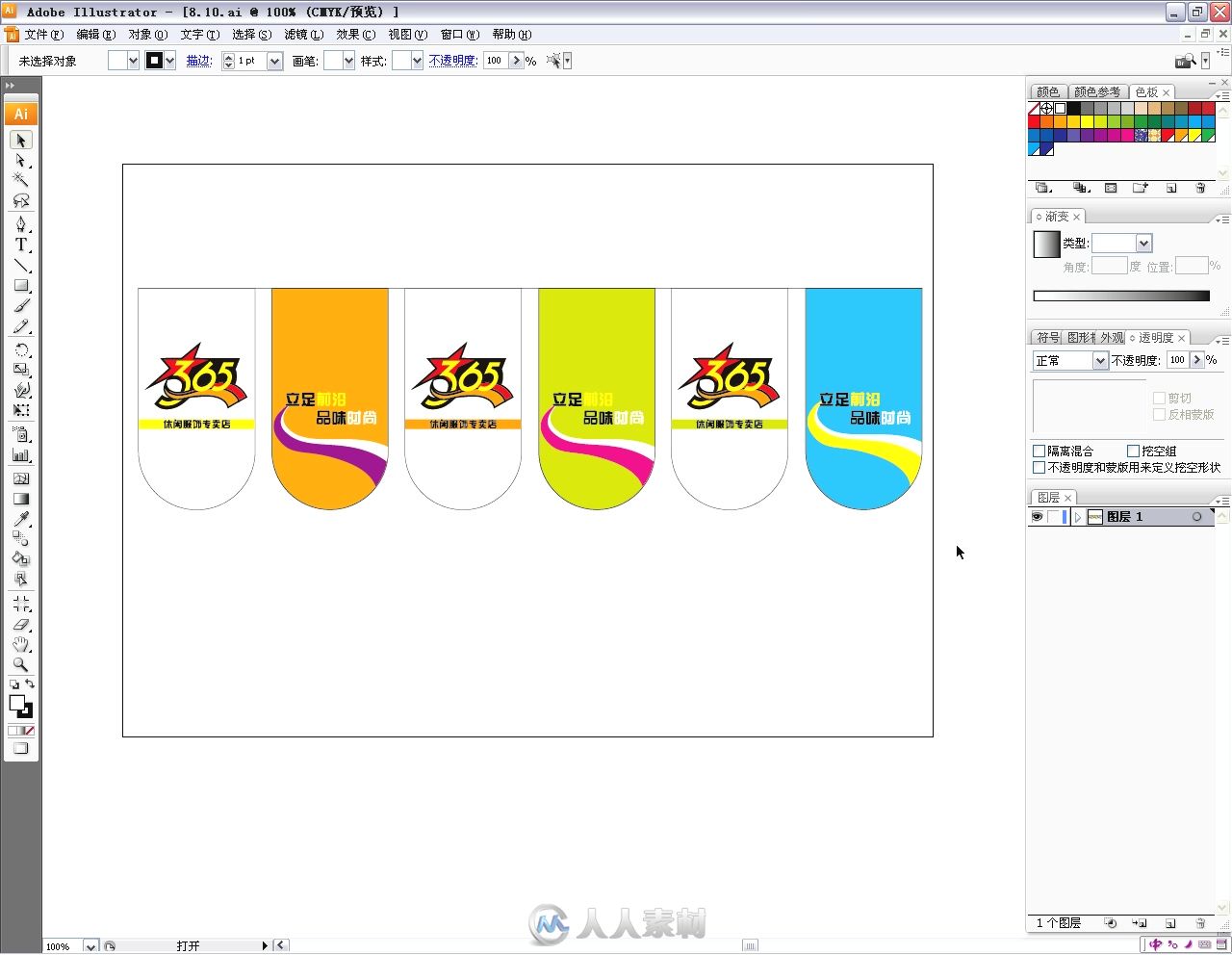Select the Magic Wand tool
Viewport: 1232px width, 955px height.
click(x=21, y=179)
